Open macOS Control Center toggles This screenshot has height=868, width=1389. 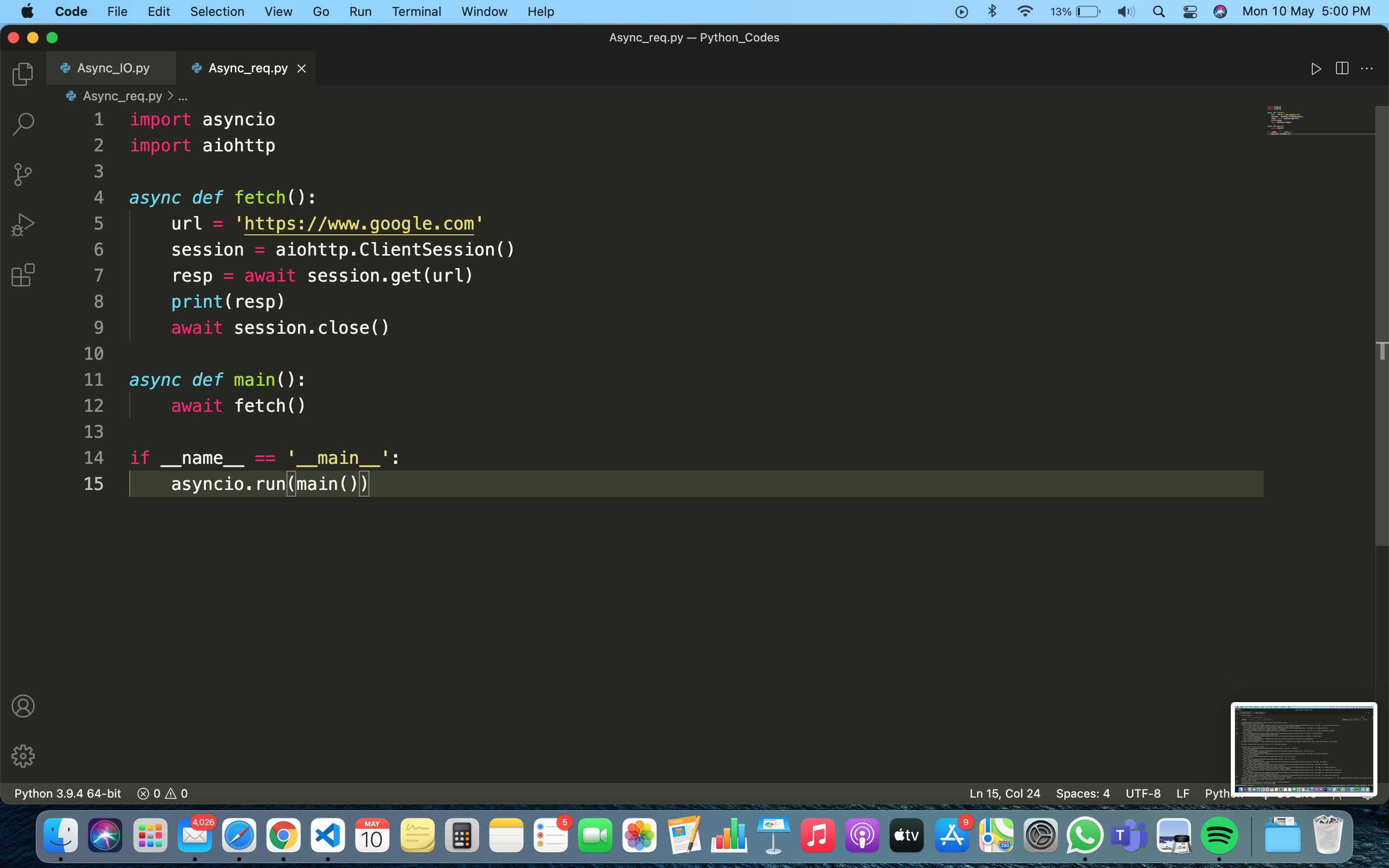click(x=1190, y=12)
